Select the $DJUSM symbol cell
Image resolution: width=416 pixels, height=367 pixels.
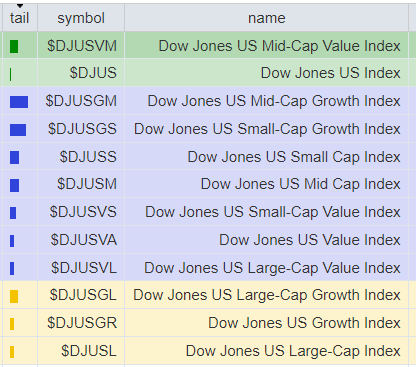tap(81, 184)
